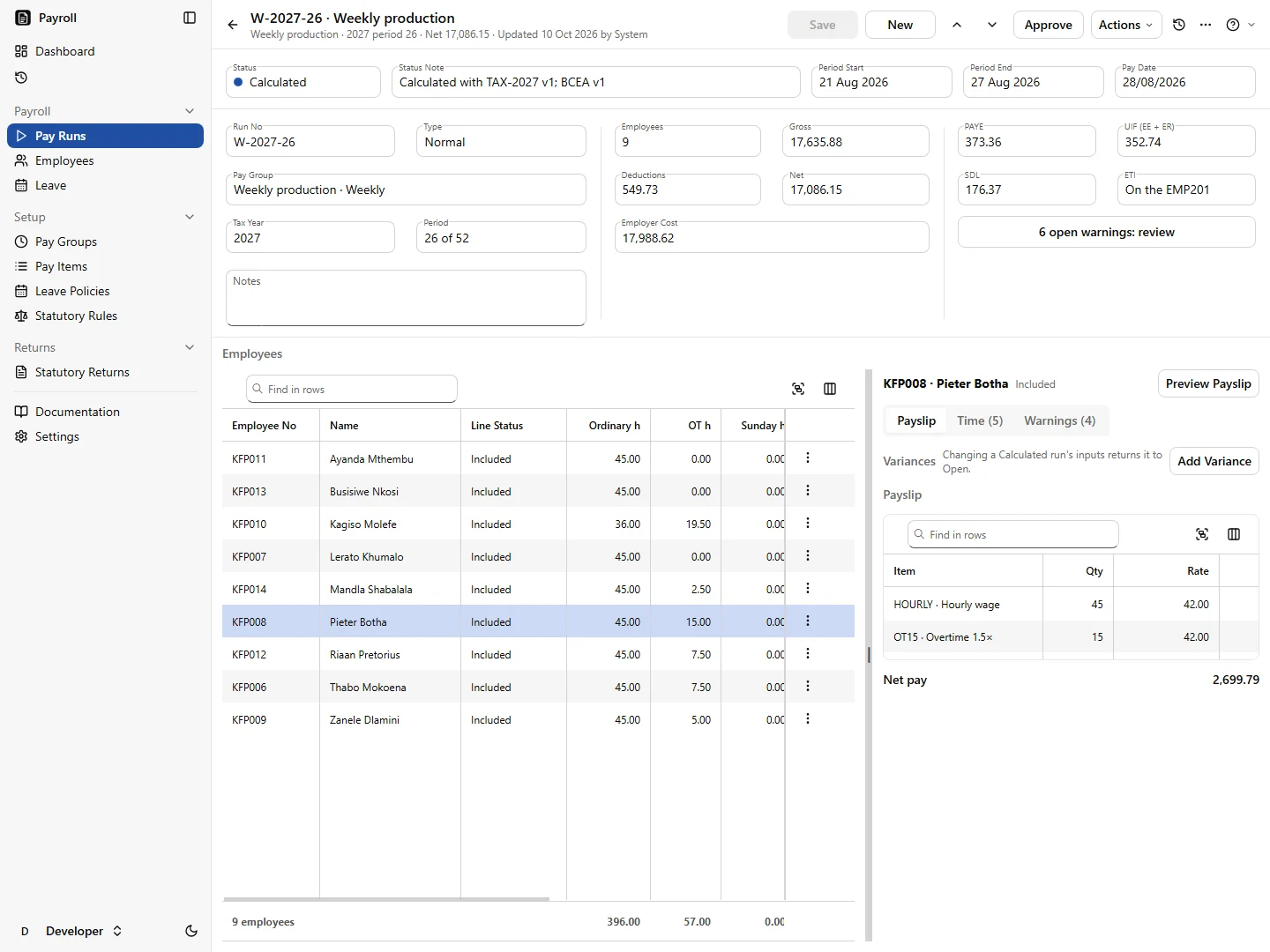The width and height of the screenshot is (1270, 952).
Task: Click the fit-columns icon above employees table
Action: [798, 389]
